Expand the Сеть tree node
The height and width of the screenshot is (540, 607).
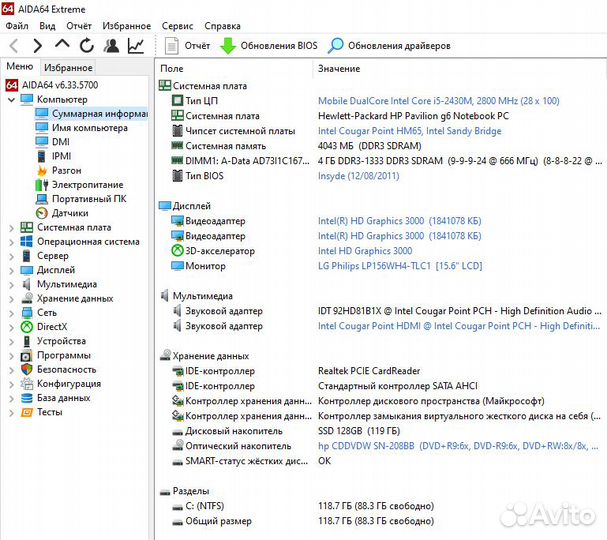[11, 313]
